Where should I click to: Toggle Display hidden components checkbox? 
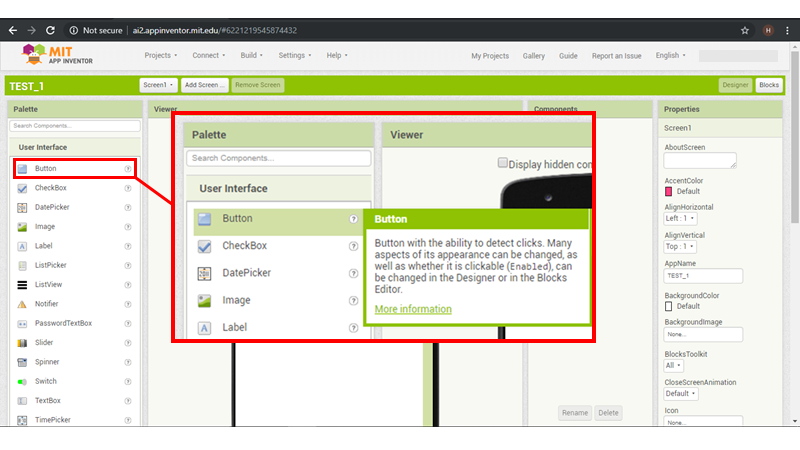[x=503, y=164]
